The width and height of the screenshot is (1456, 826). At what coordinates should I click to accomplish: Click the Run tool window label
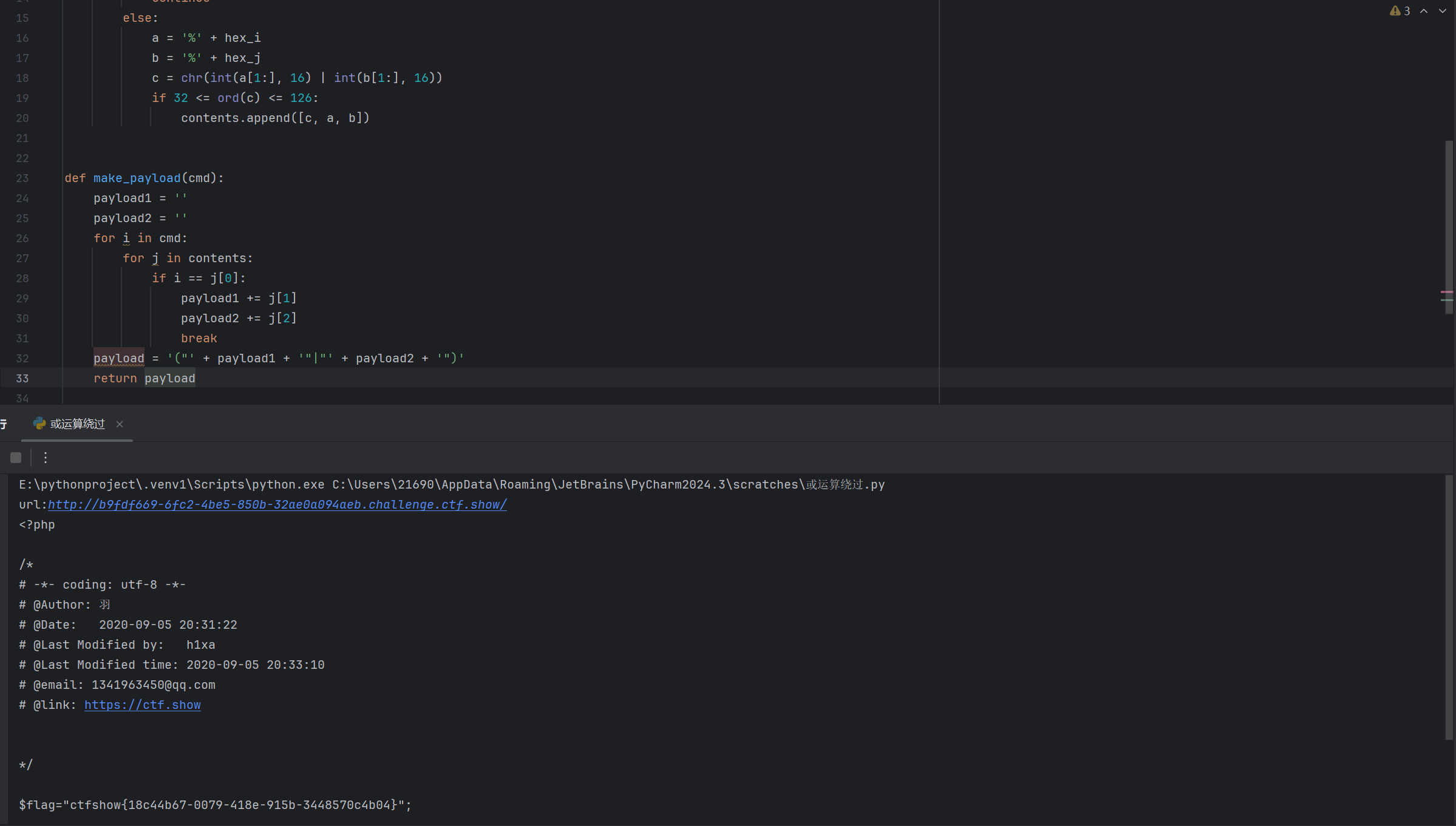(x=4, y=424)
